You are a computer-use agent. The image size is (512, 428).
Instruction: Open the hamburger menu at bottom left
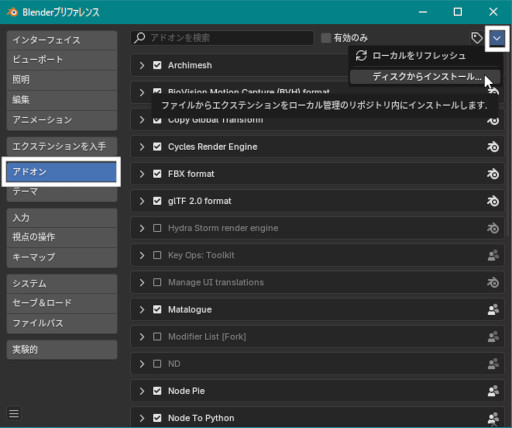[x=14, y=414]
